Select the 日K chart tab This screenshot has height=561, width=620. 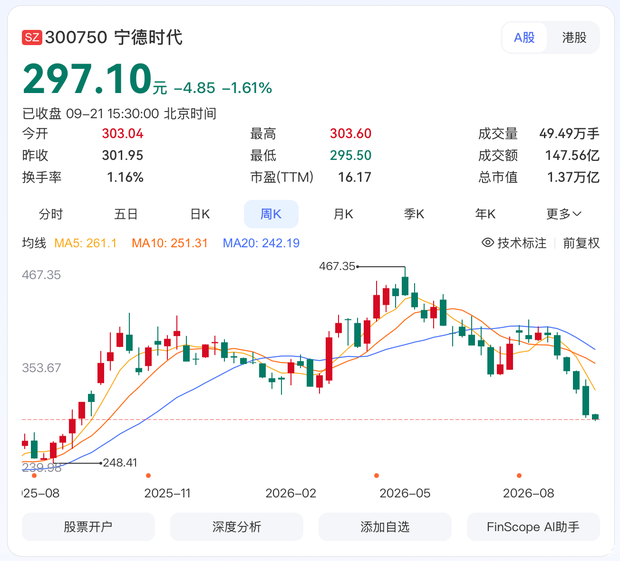(x=200, y=214)
